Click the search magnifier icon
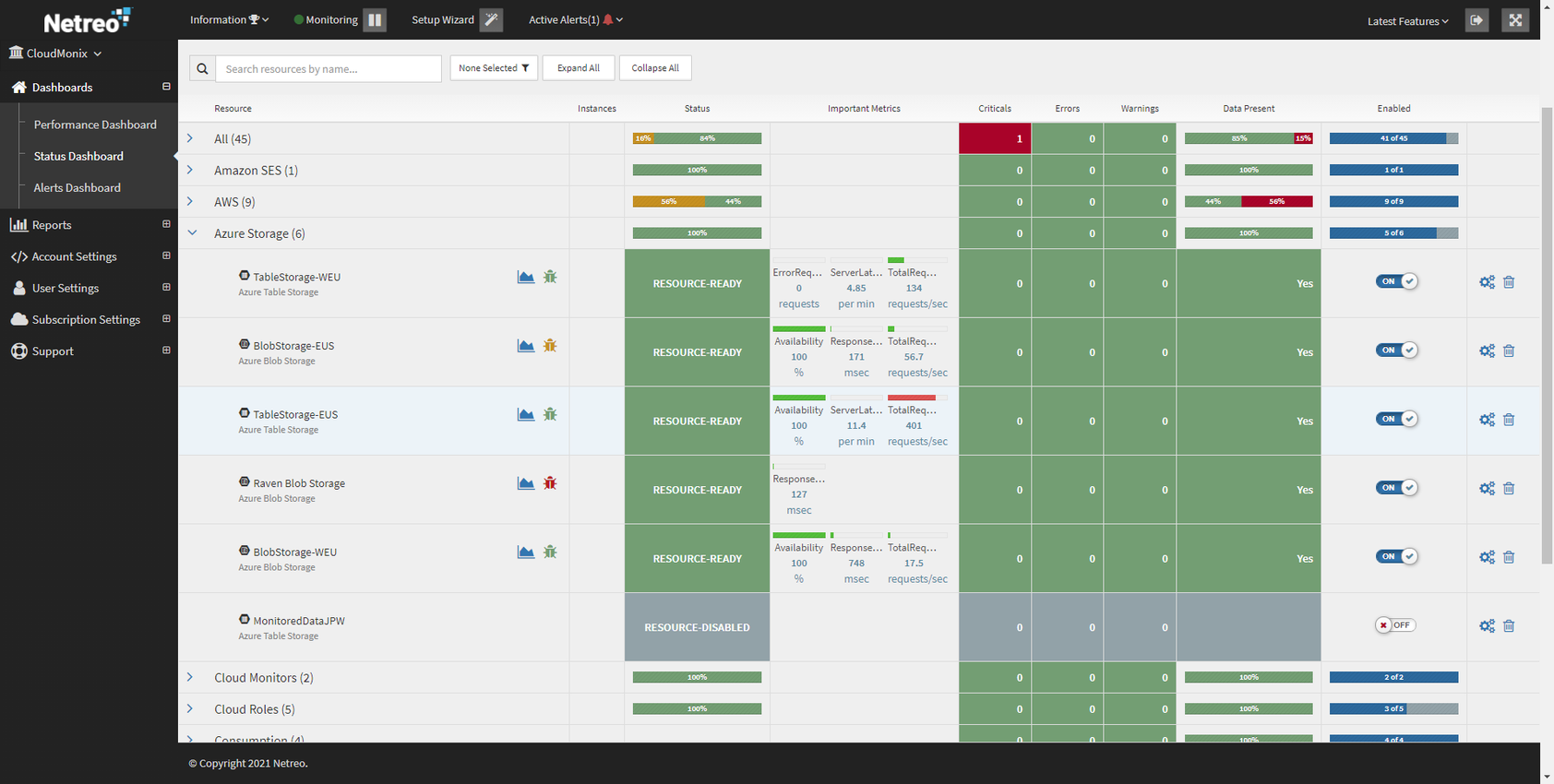 click(202, 68)
